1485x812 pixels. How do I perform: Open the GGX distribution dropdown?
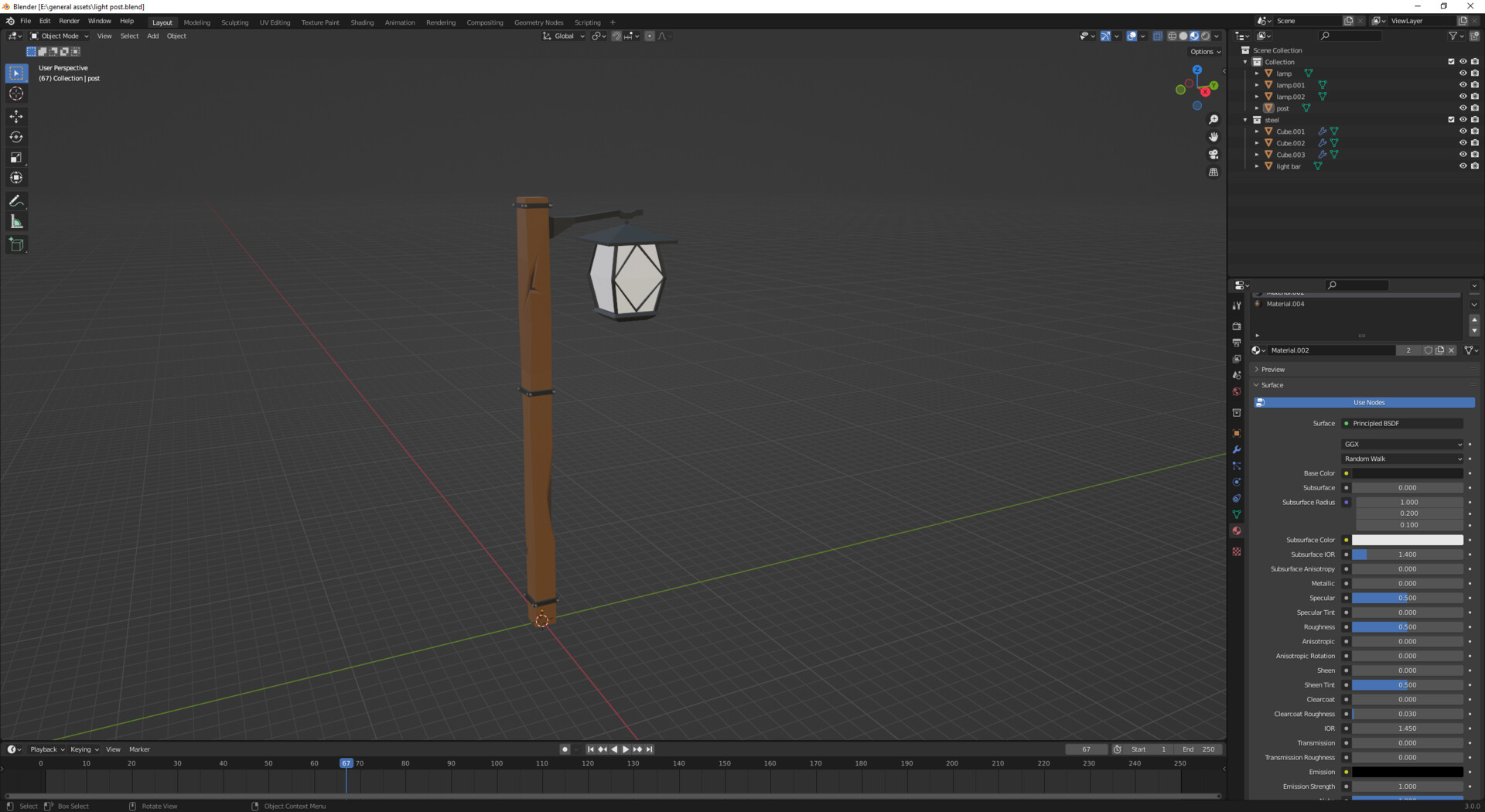tap(1401, 444)
